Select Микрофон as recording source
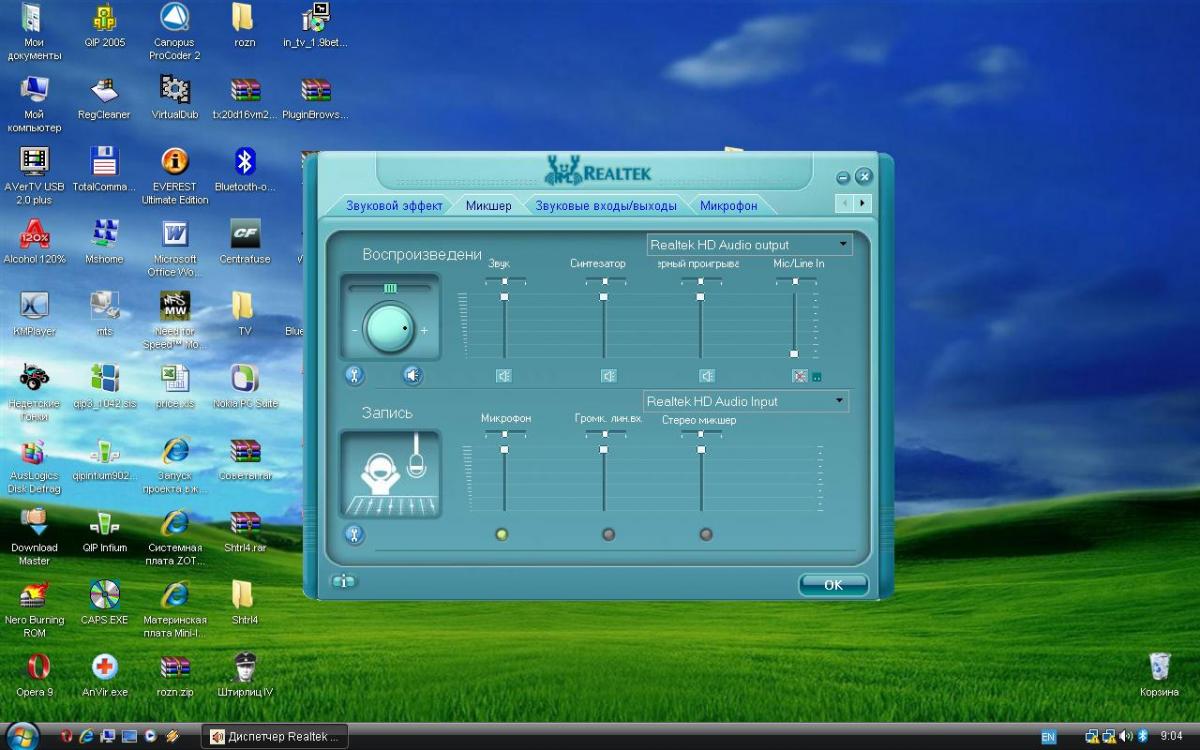1200x750 pixels. coord(502,534)
